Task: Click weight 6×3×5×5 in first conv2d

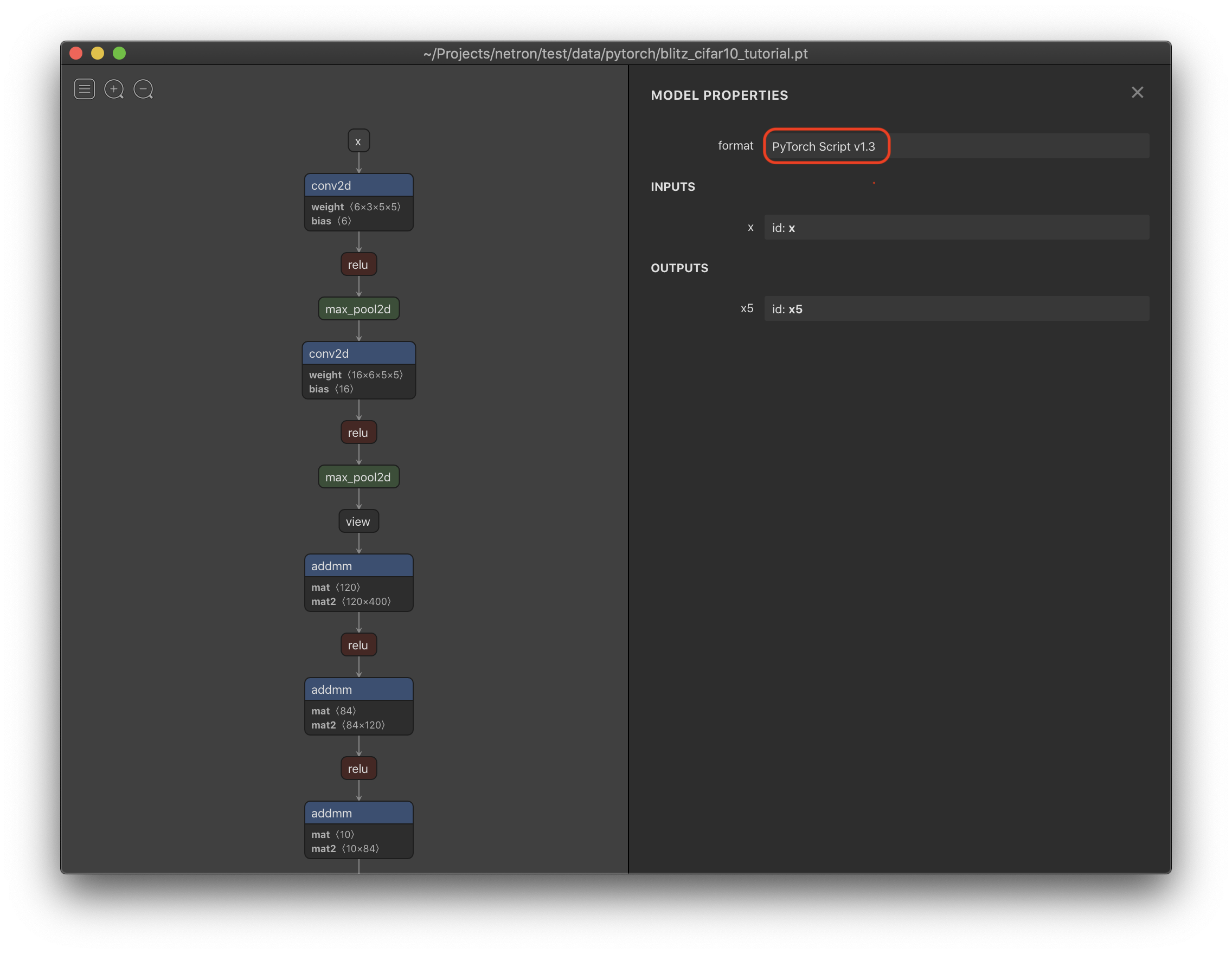Action: 356,207
